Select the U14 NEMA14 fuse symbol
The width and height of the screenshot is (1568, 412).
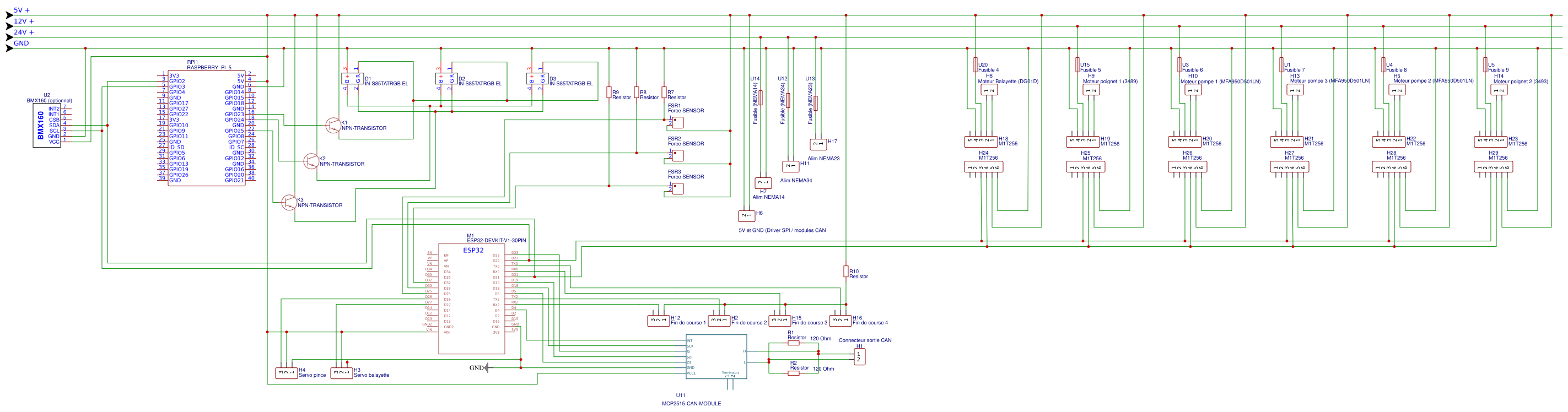click(x=760, y=98)
